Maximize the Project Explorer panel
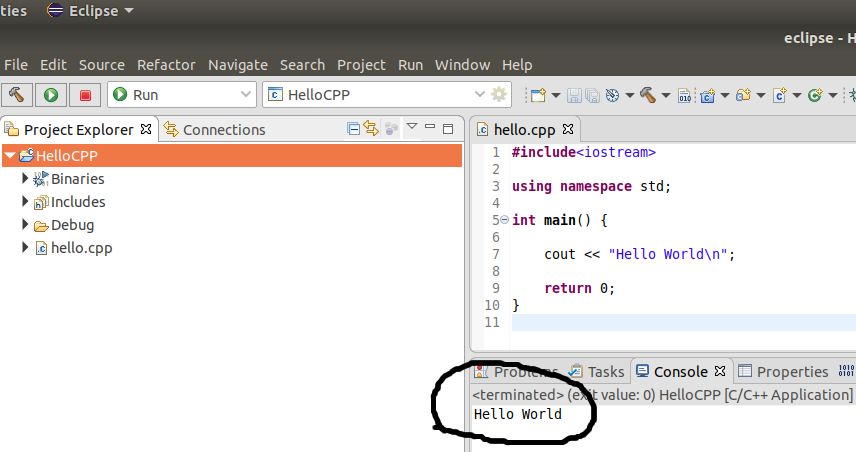The width and height of the screenshot is (856, 452). (448, 129)
